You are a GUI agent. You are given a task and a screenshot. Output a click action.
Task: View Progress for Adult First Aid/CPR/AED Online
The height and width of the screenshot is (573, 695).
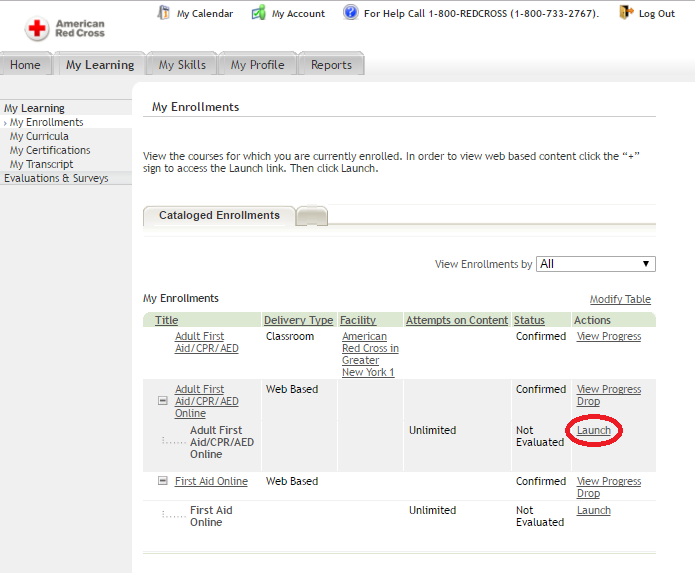[x=609, y=389]
